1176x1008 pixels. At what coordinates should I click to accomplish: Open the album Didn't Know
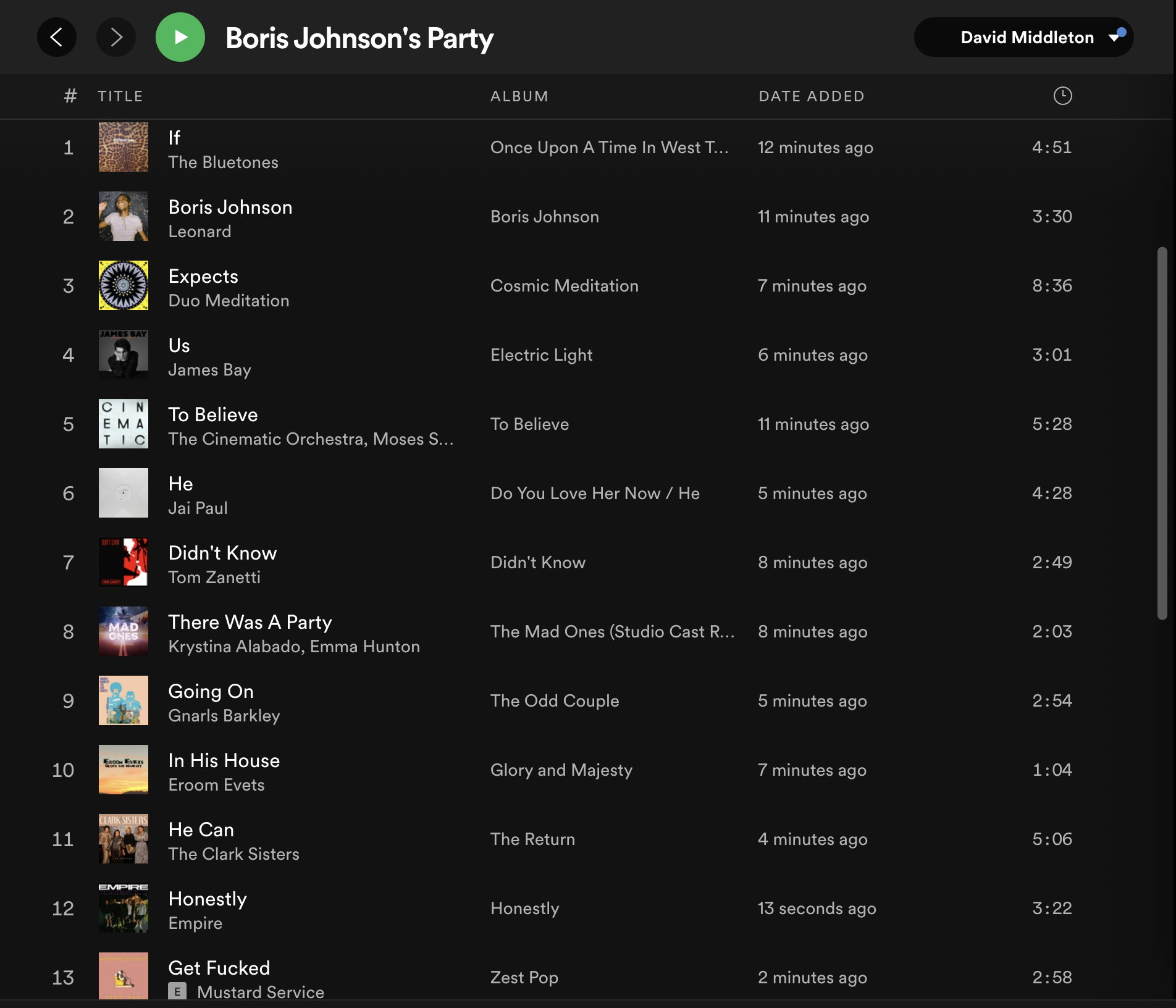pyautogui.click(x=538, y=563)
